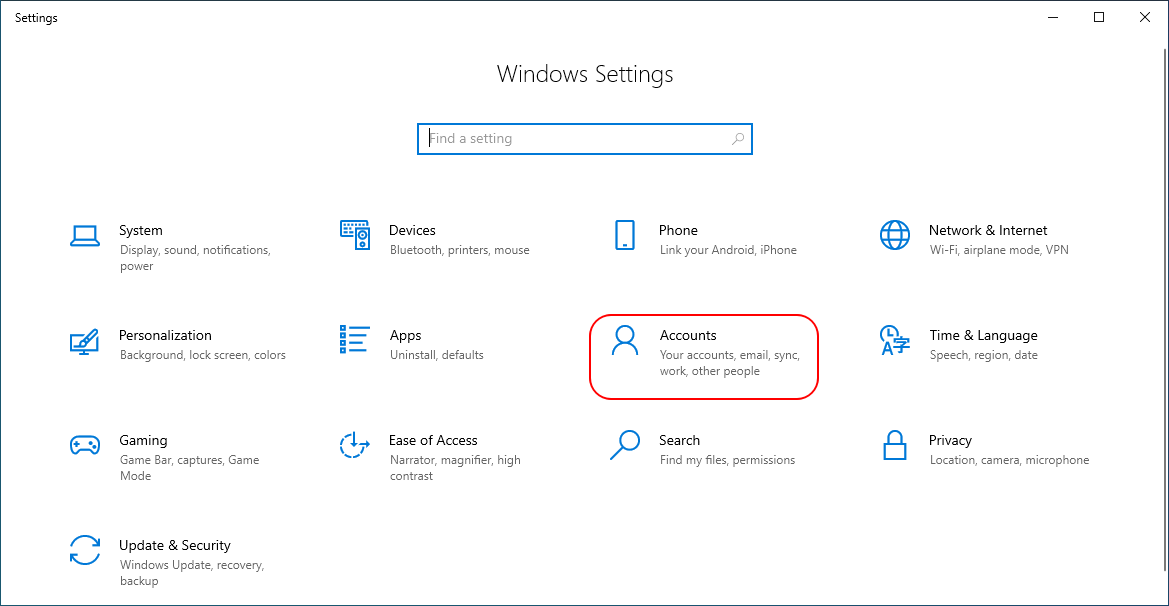The width and height of the screenshot is (1169, 606).
Task: Open the Update & Security arrows icon
Action: (85, 551)
